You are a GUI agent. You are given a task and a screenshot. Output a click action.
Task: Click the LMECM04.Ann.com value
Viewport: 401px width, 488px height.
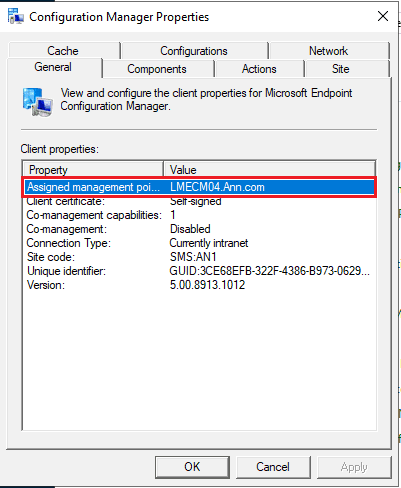point(217,187)
